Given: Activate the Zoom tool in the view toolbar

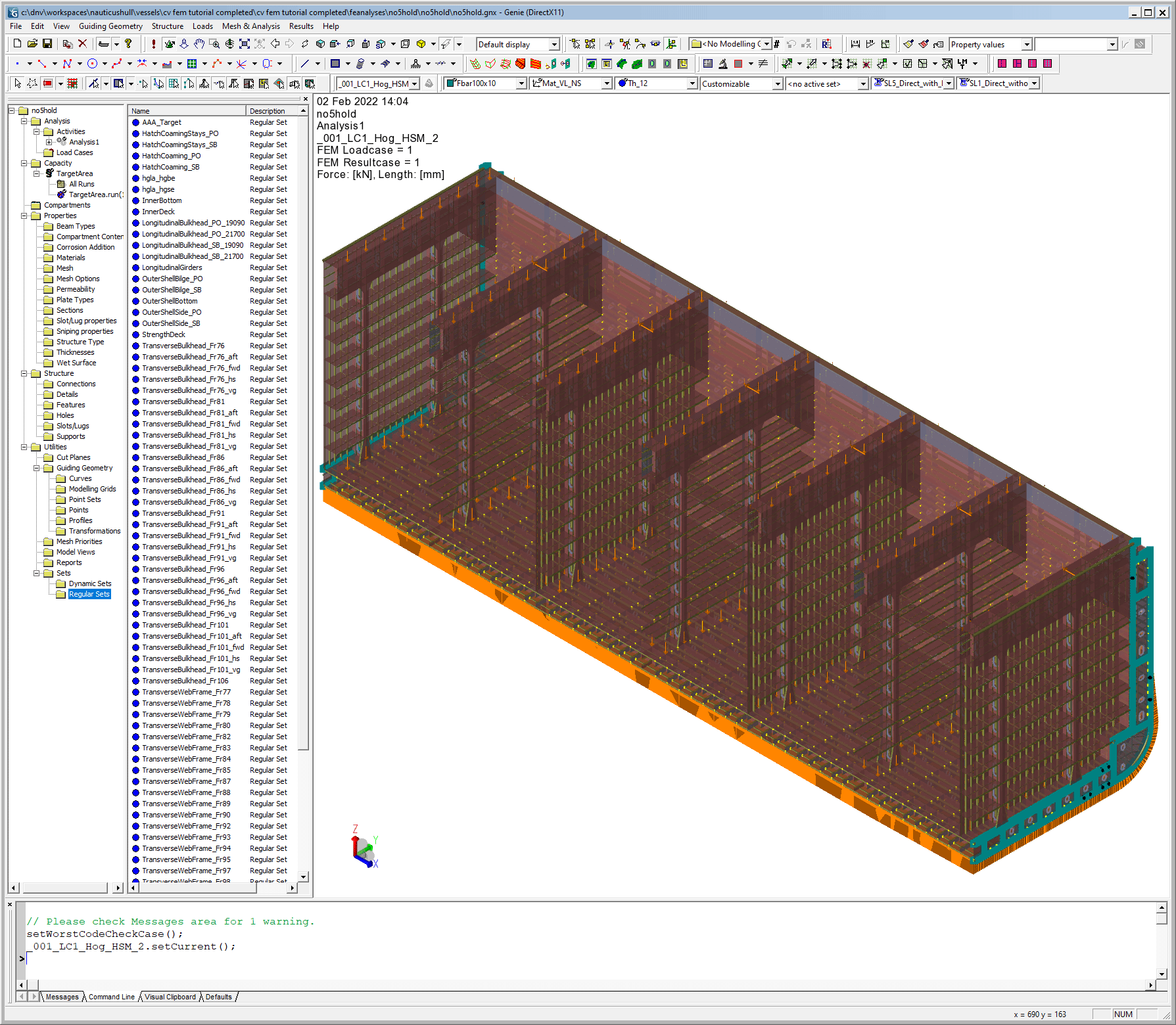Looking at the screenshot, I should coord(214,44).
